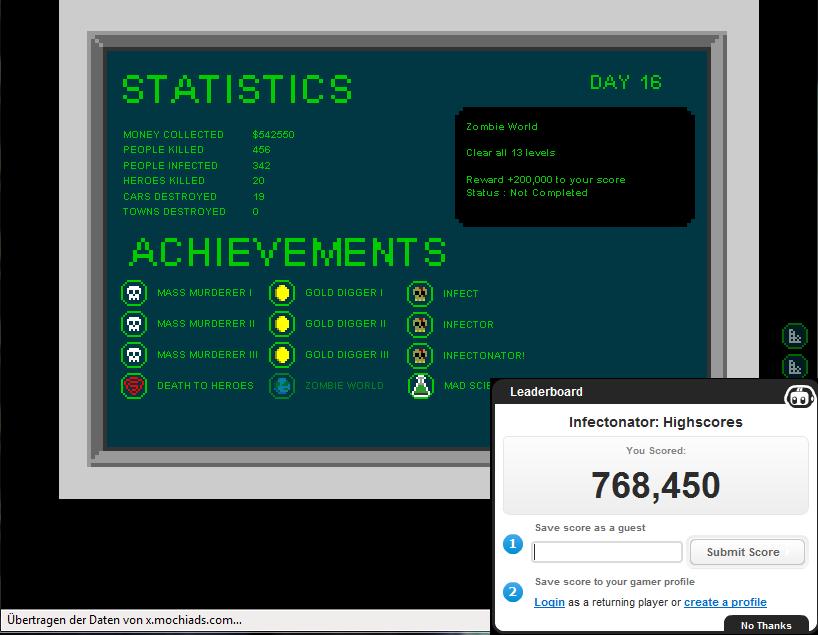Dismiss the leaderboard with No Thanks

(x=766, y=626)
